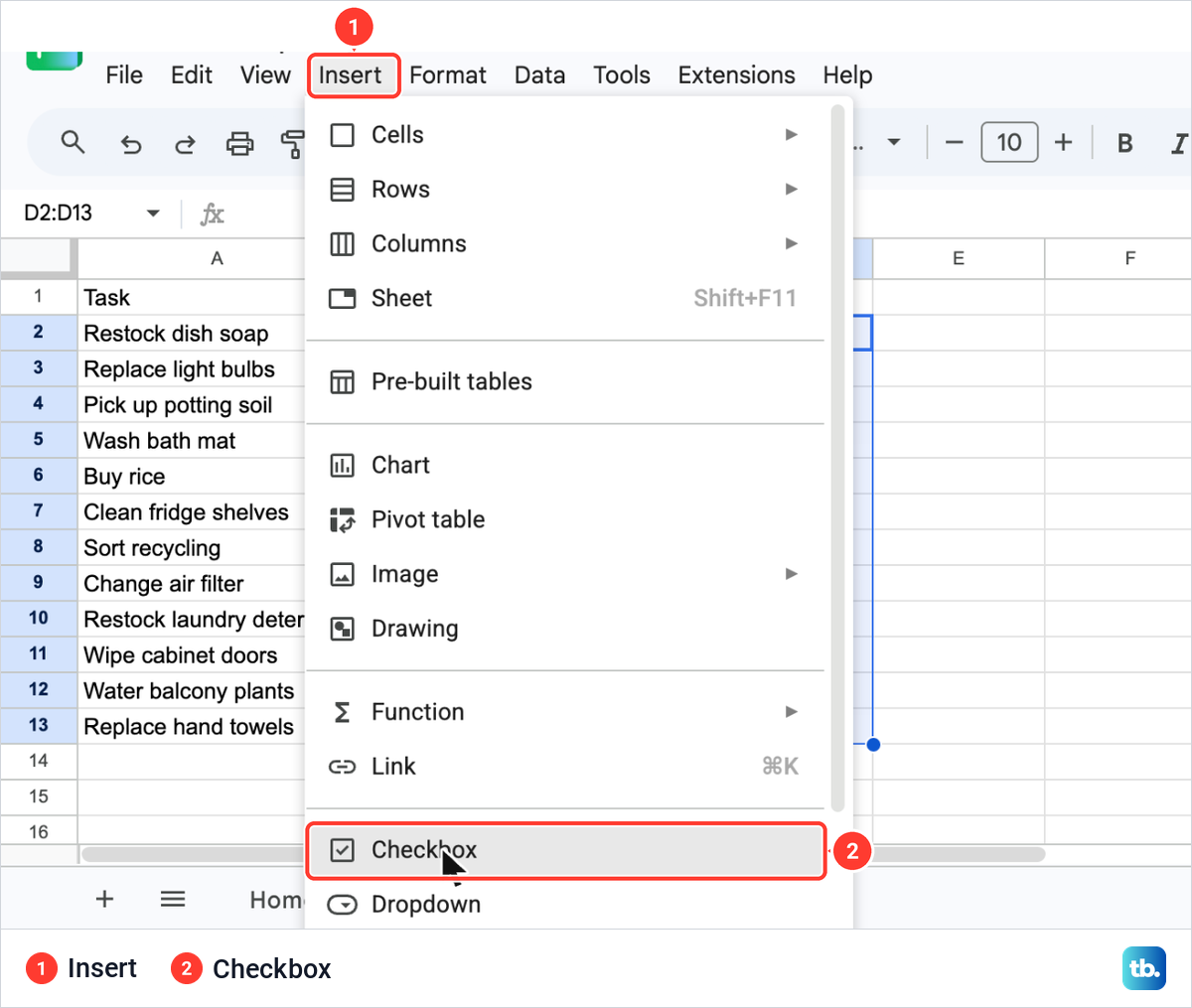Screen dimensions: 1192x1008
Task: Open the dropdown arrow left of font size
Action: click(894, 143)
